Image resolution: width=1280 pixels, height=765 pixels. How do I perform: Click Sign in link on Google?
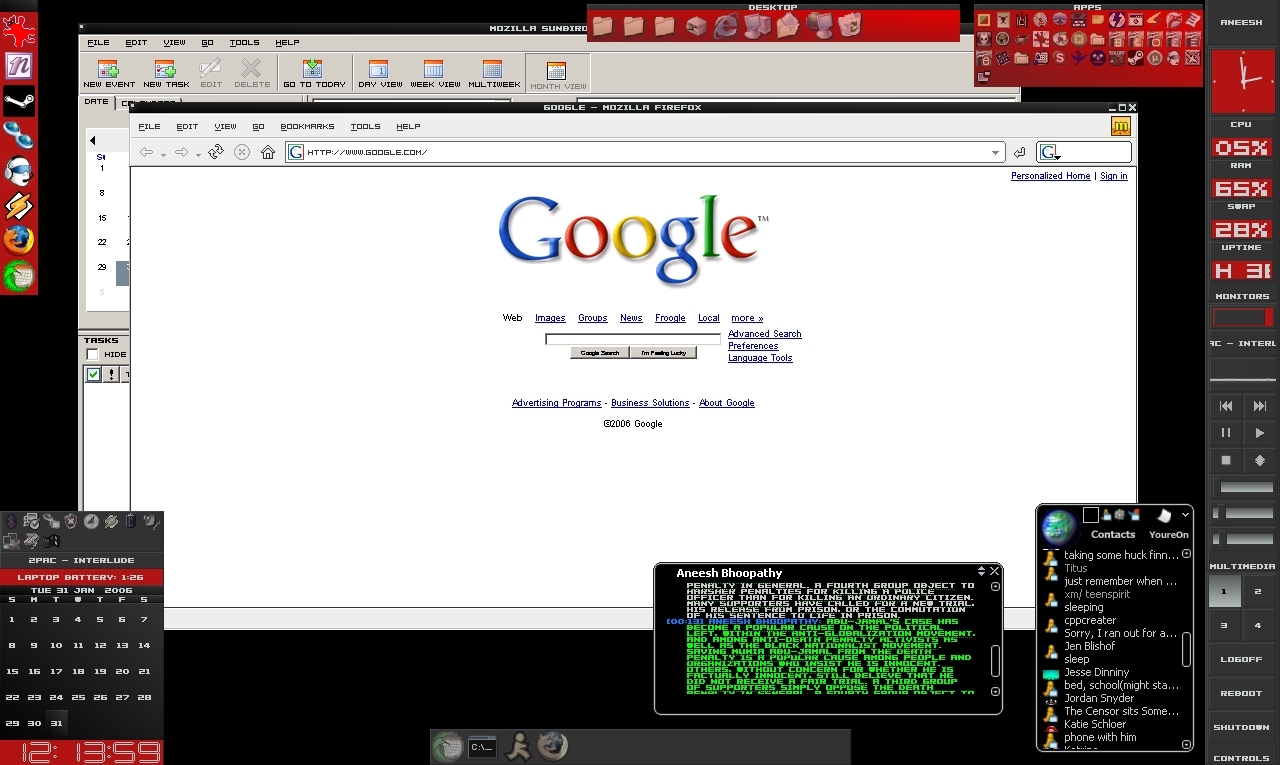coord(1113,176)
